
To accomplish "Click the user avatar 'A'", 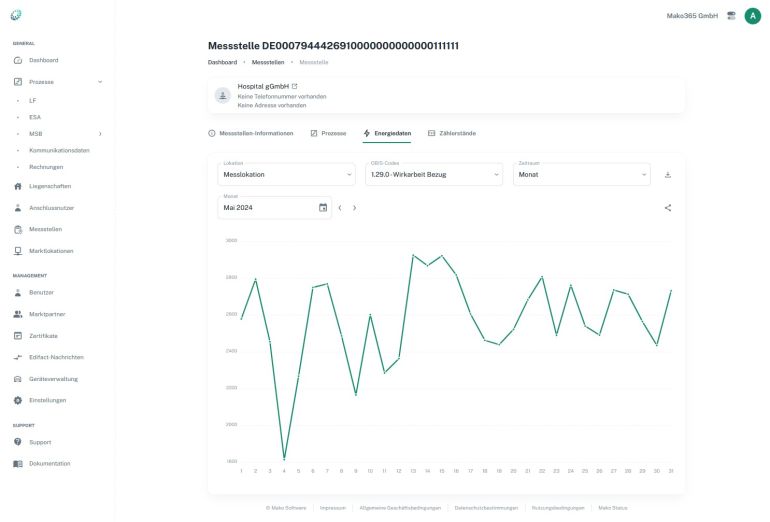I will pos(752,16).
